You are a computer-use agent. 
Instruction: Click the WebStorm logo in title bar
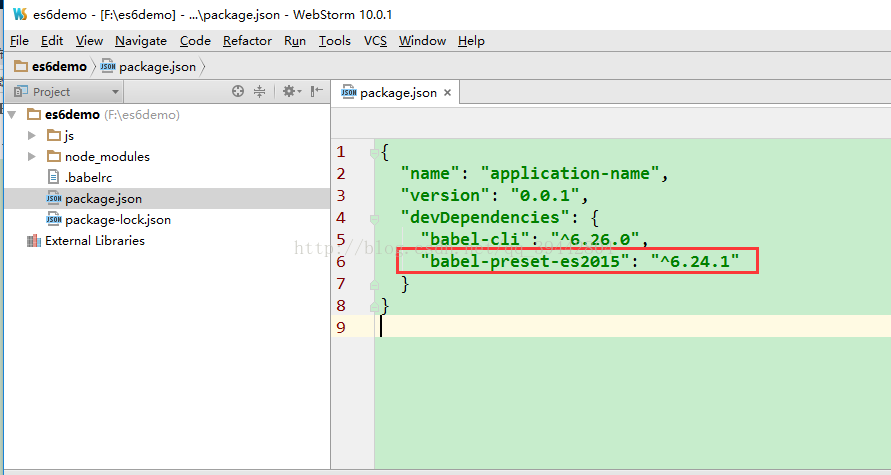coord(20,14)
